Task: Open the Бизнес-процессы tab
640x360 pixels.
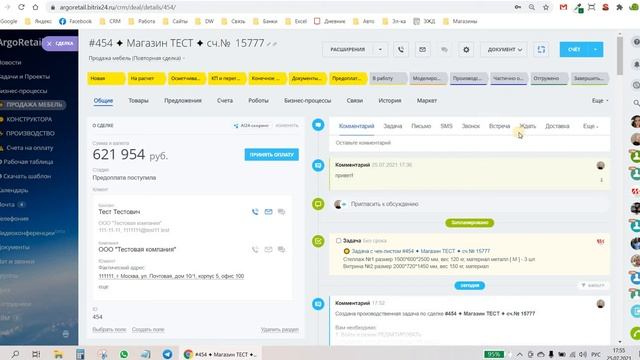Action: [x=308, y=100]
